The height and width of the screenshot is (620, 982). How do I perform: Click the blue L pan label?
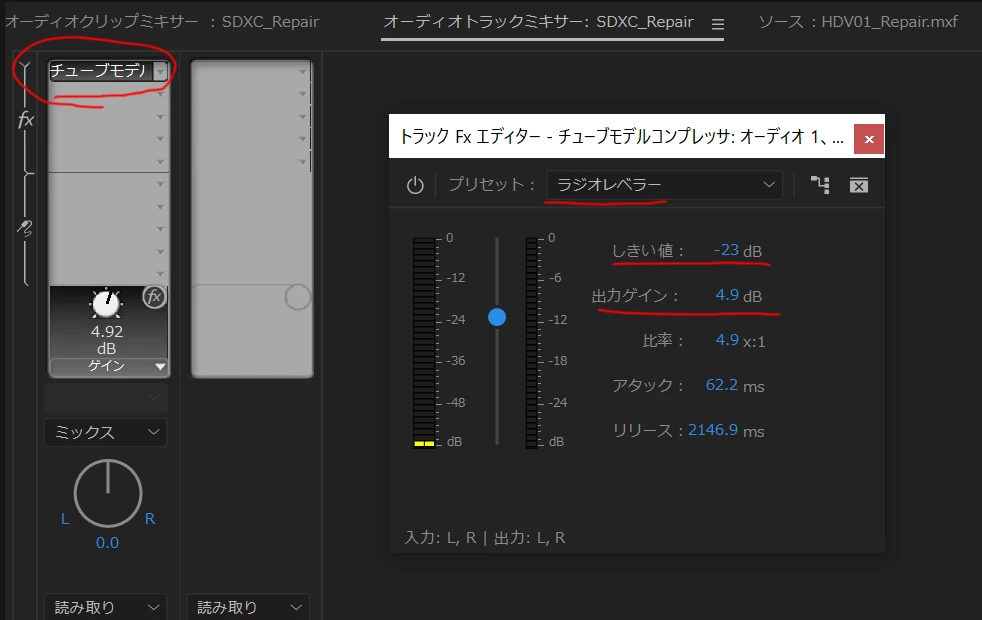(65, 519)
